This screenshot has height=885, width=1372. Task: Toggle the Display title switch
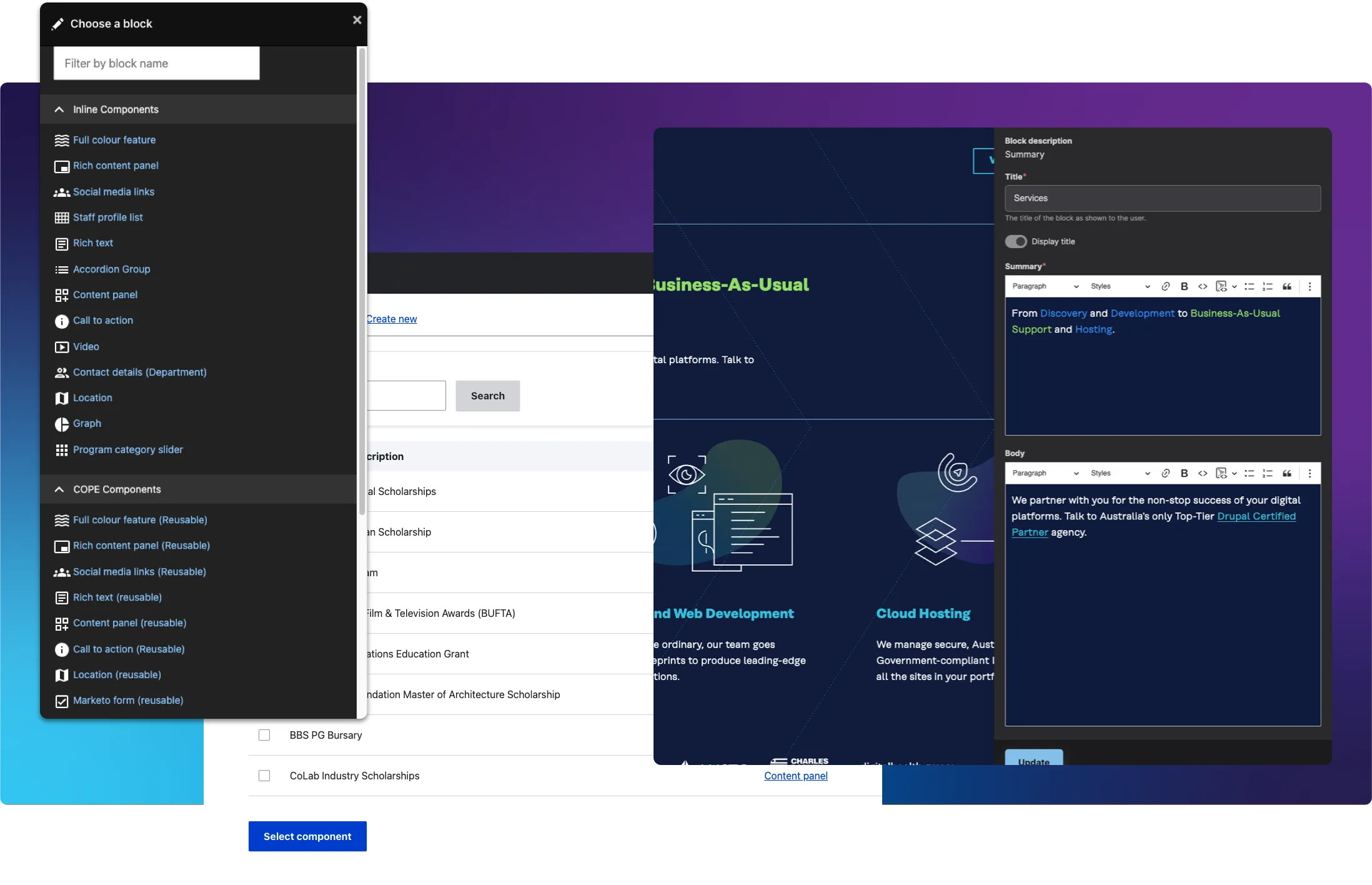(x=1016, y=242)
